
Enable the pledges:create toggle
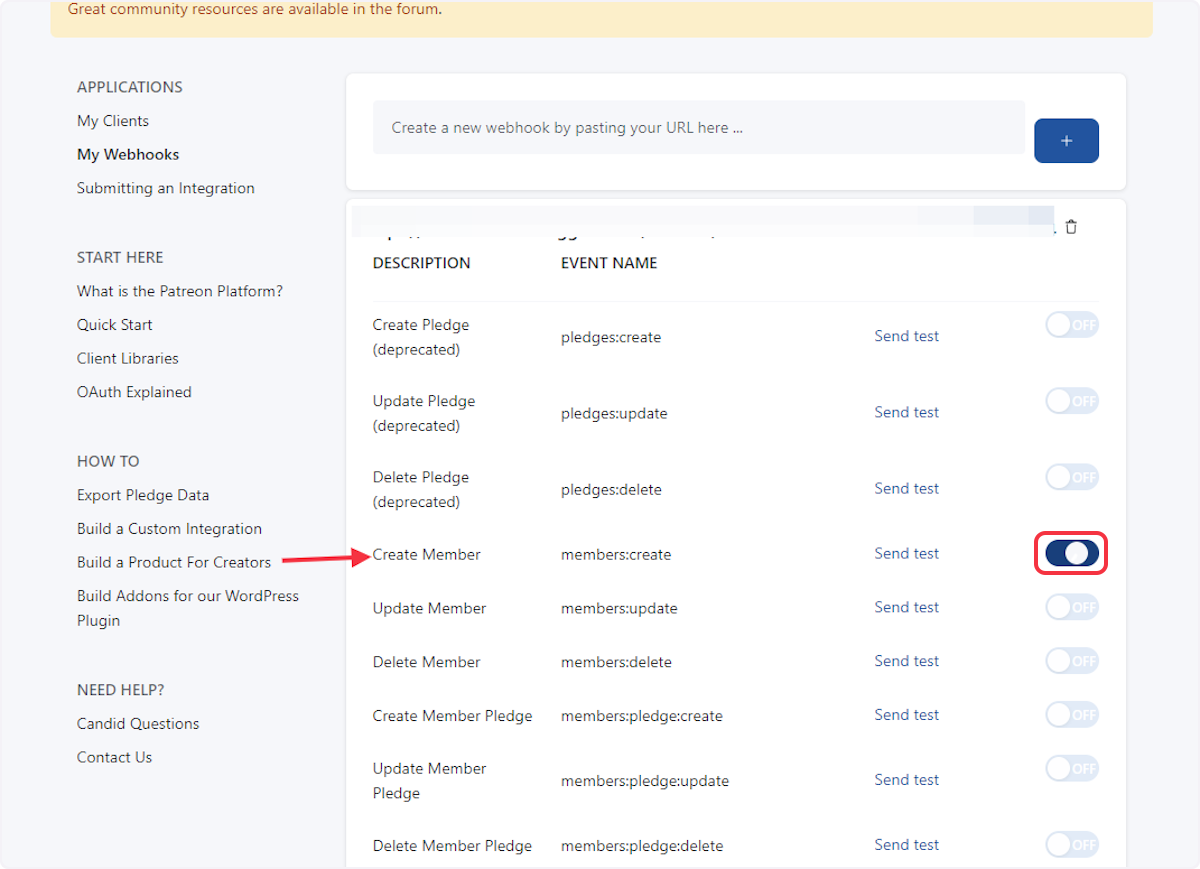tap(1071, 324)
